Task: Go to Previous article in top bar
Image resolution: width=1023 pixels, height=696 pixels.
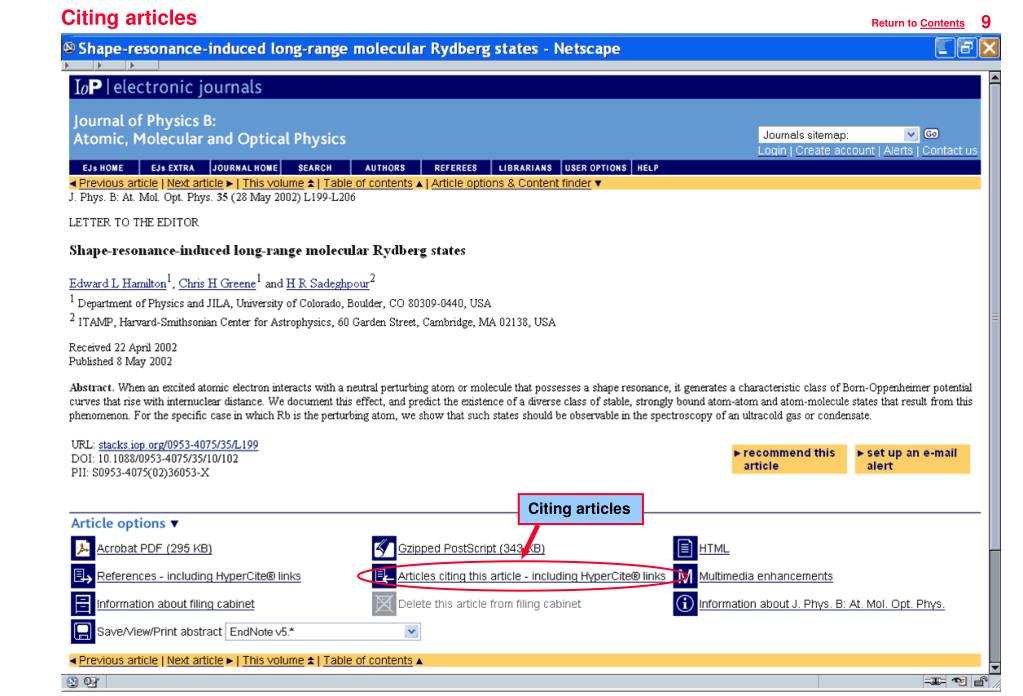Action: point(117,183)
